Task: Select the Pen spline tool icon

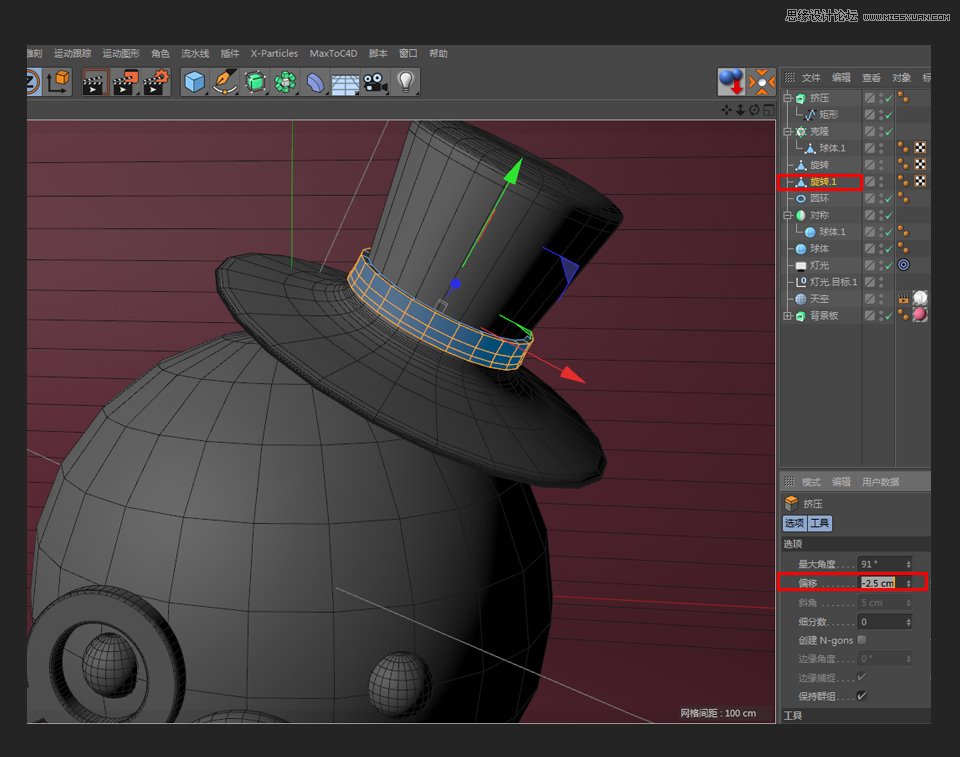Action: (225, 82)
